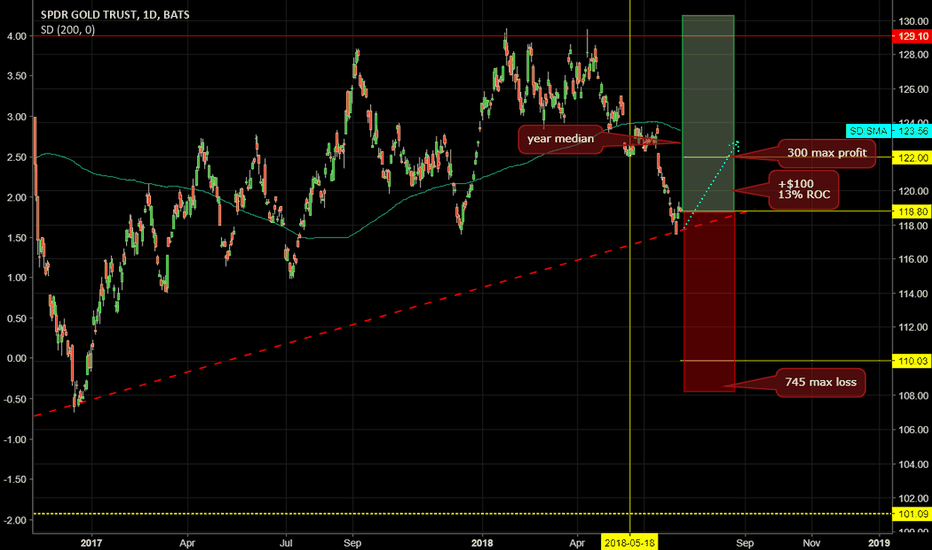Click the -2.00 left scale value
The width and height of the screenshot is (932, 550).
click(15, 520)
